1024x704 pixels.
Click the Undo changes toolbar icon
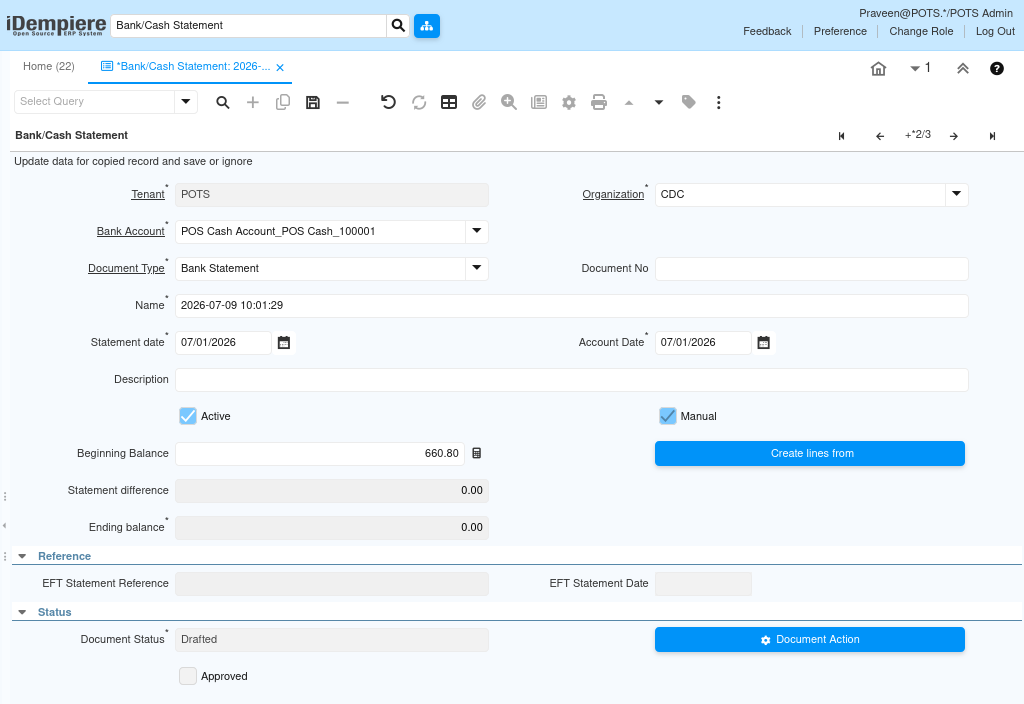tap(389, 103)
